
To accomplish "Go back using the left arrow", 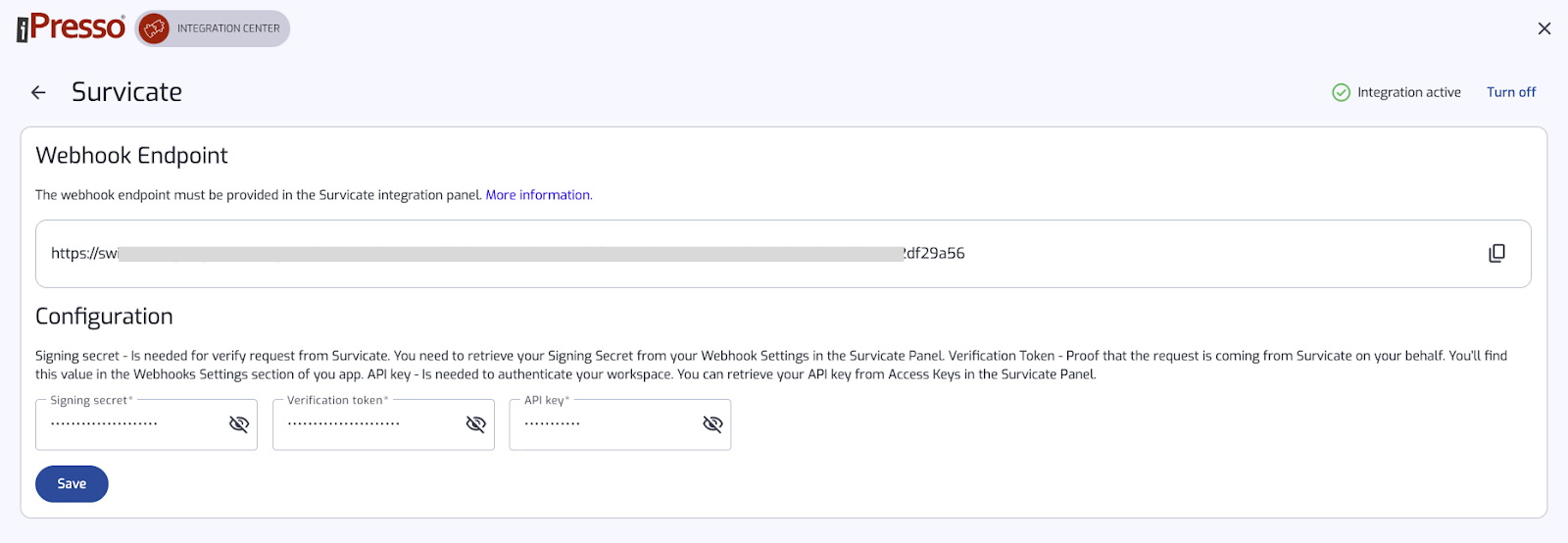I will pyautogui.click(x=38, y=92).
